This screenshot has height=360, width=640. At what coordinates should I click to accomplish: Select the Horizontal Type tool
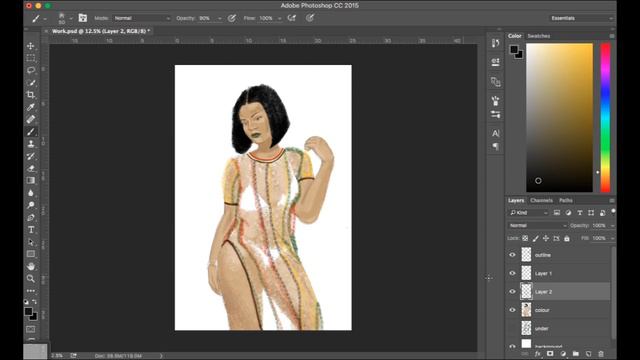pyautogui.click(x=31, y=230)
